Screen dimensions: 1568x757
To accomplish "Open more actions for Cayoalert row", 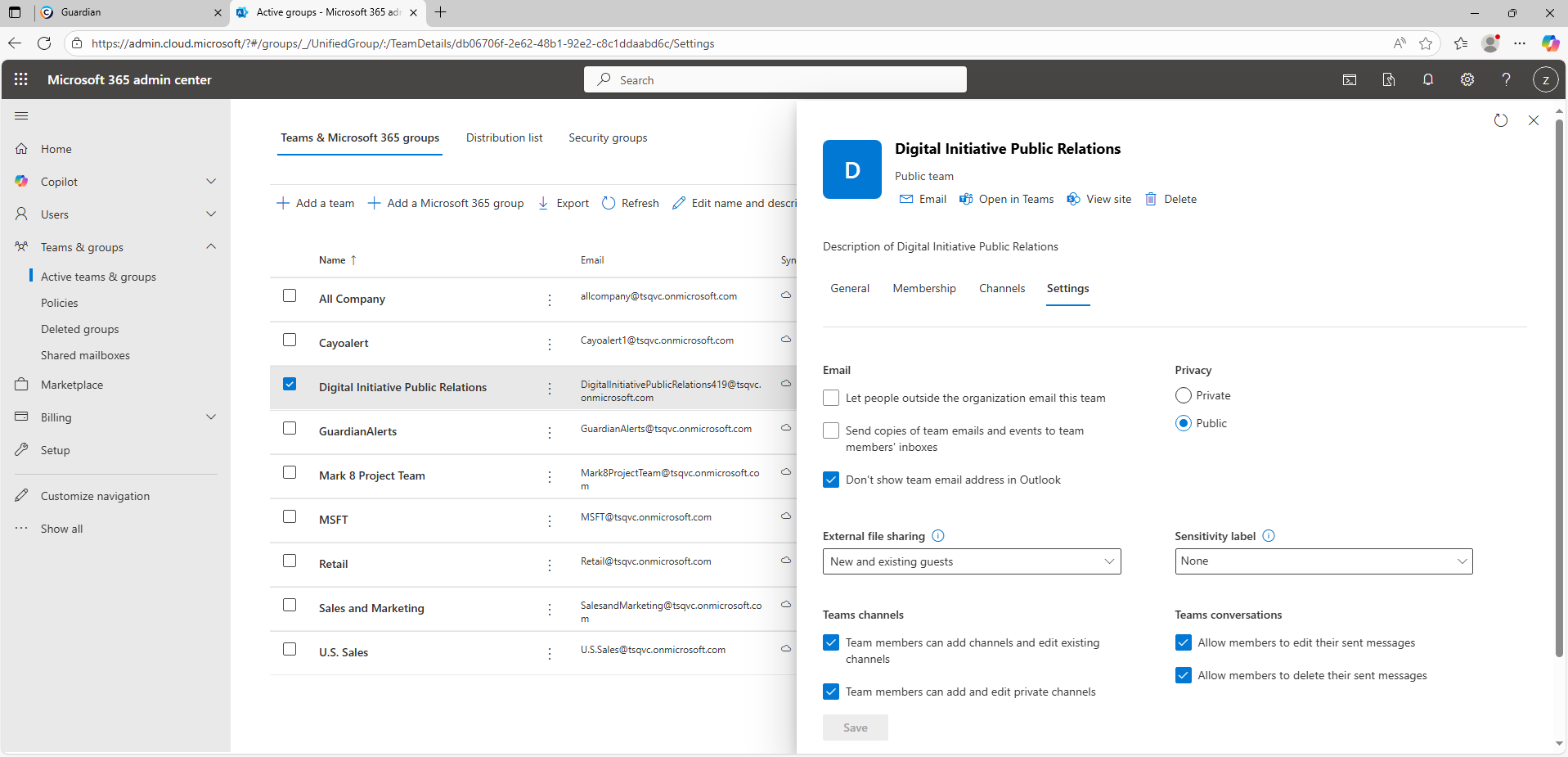I will [550, 344].
